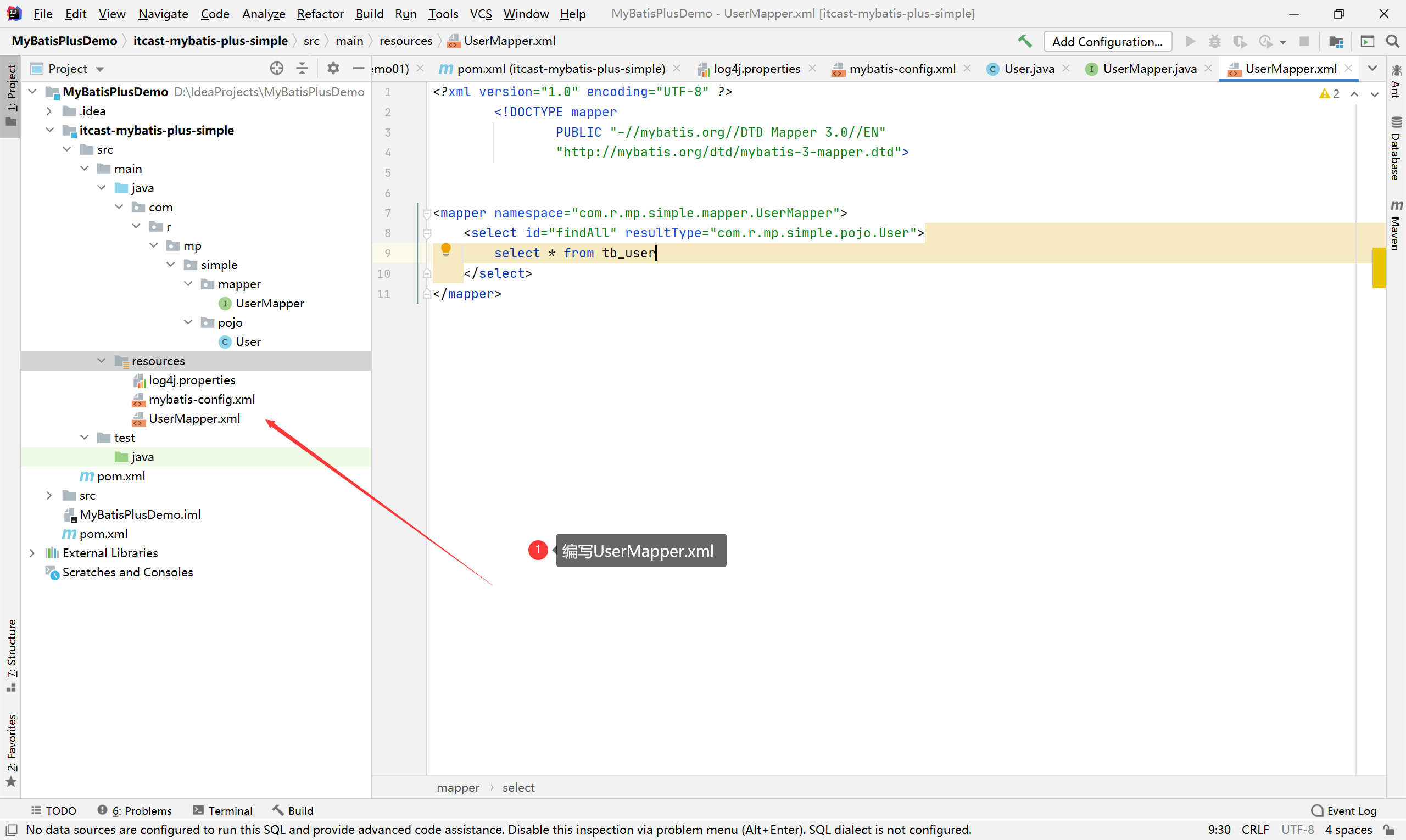
Task: Expand the .idea folder
Action: point(49,111)
